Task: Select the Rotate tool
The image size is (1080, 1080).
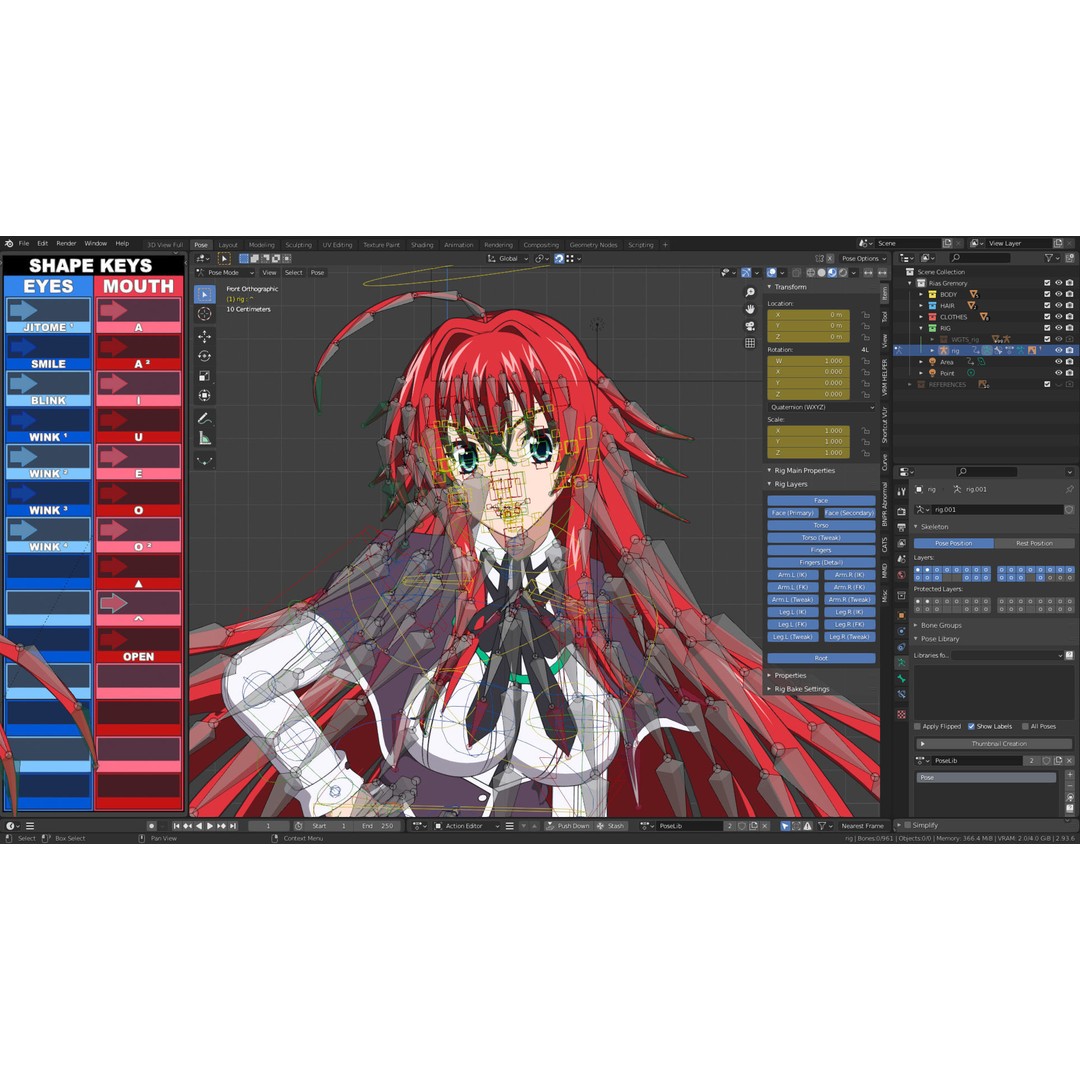Action: 205,356
